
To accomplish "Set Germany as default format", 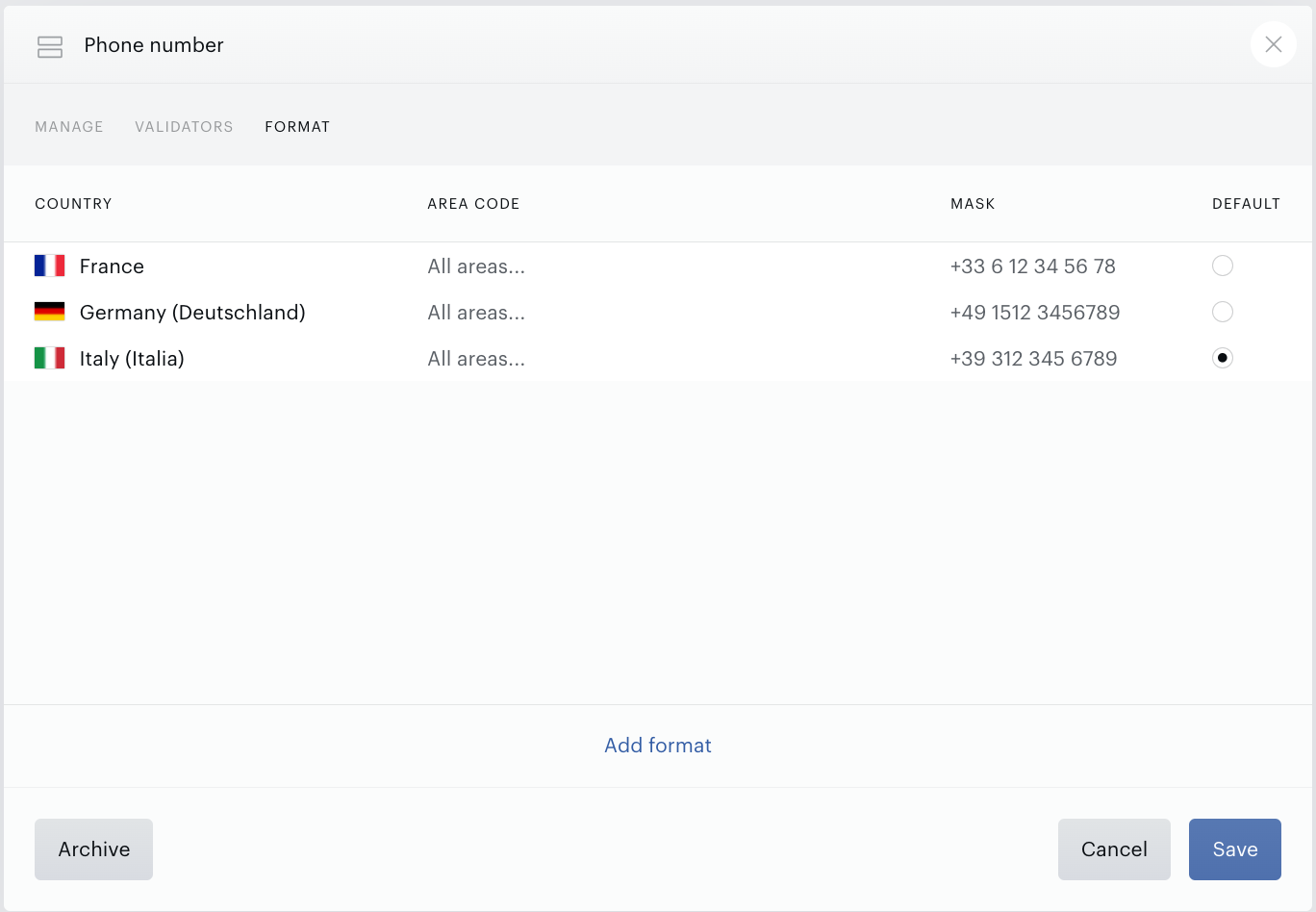I will (1223, 312).
